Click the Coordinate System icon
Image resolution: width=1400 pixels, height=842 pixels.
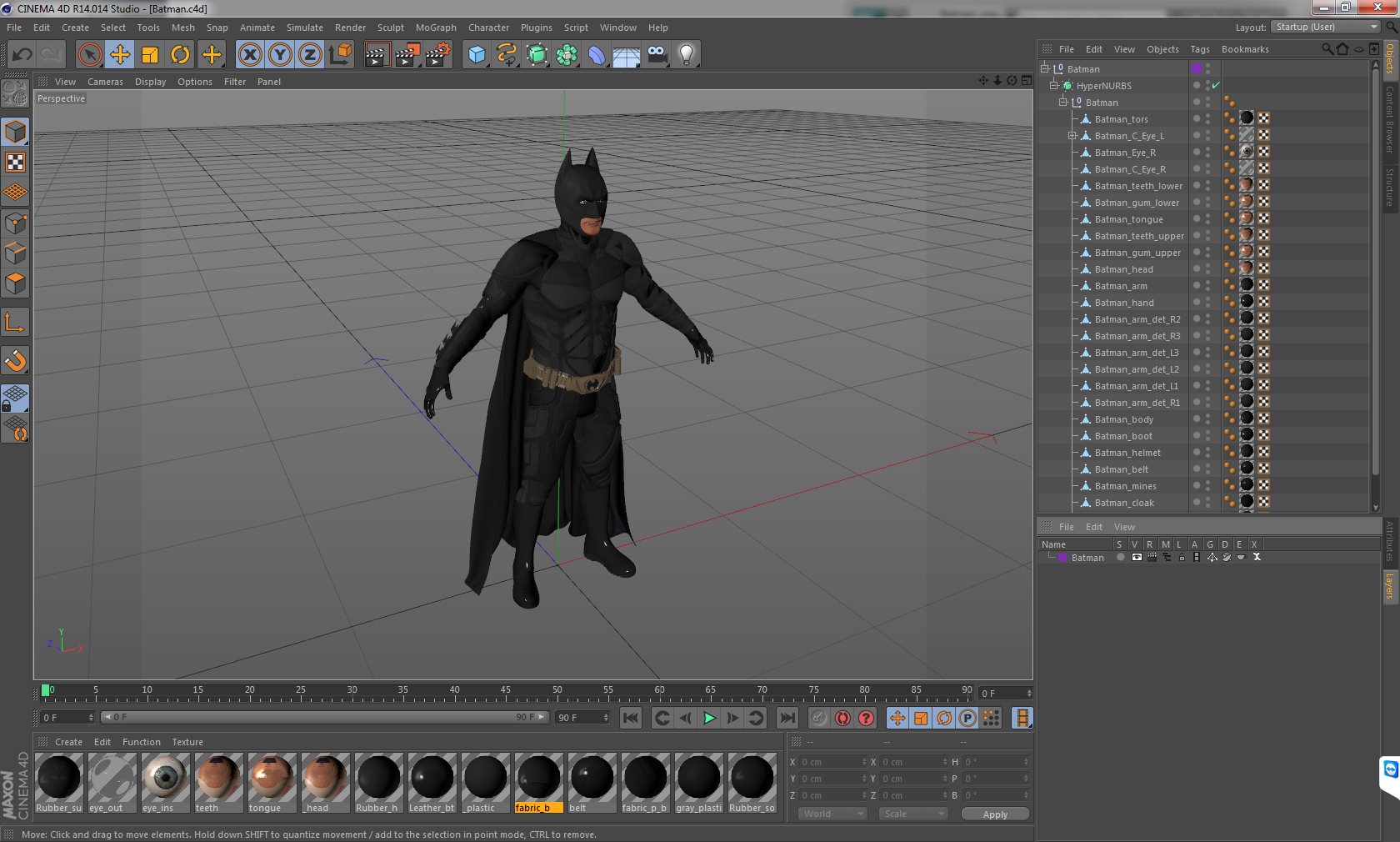pos(340,55)
